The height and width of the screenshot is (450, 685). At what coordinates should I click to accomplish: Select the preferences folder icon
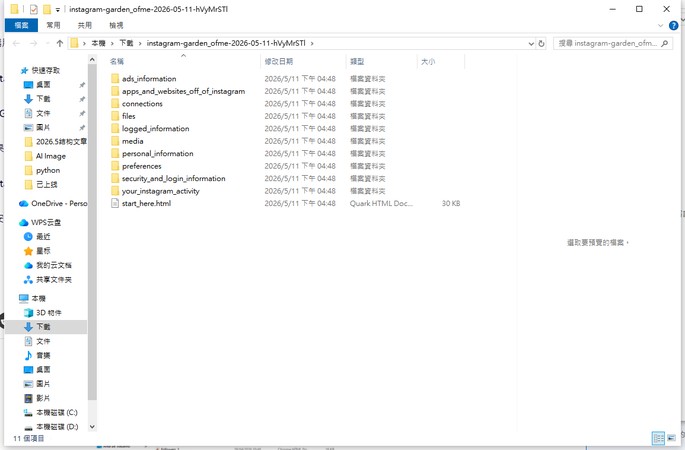click(x=115, y=166)
